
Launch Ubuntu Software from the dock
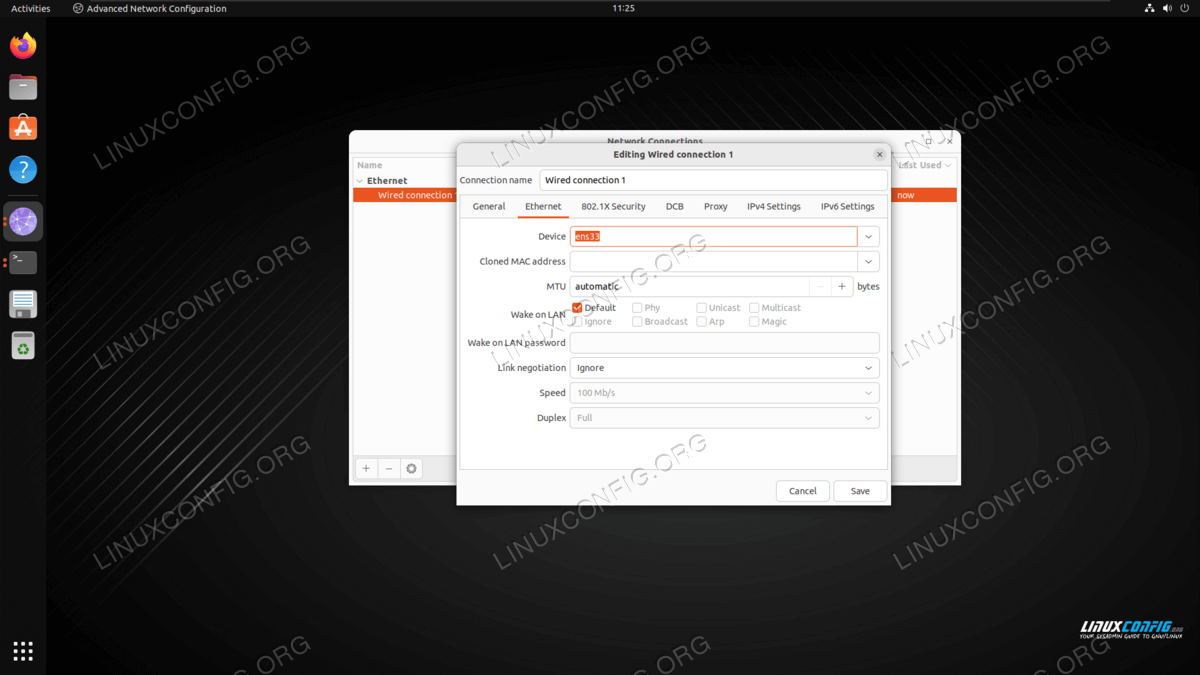pos(23,128)
